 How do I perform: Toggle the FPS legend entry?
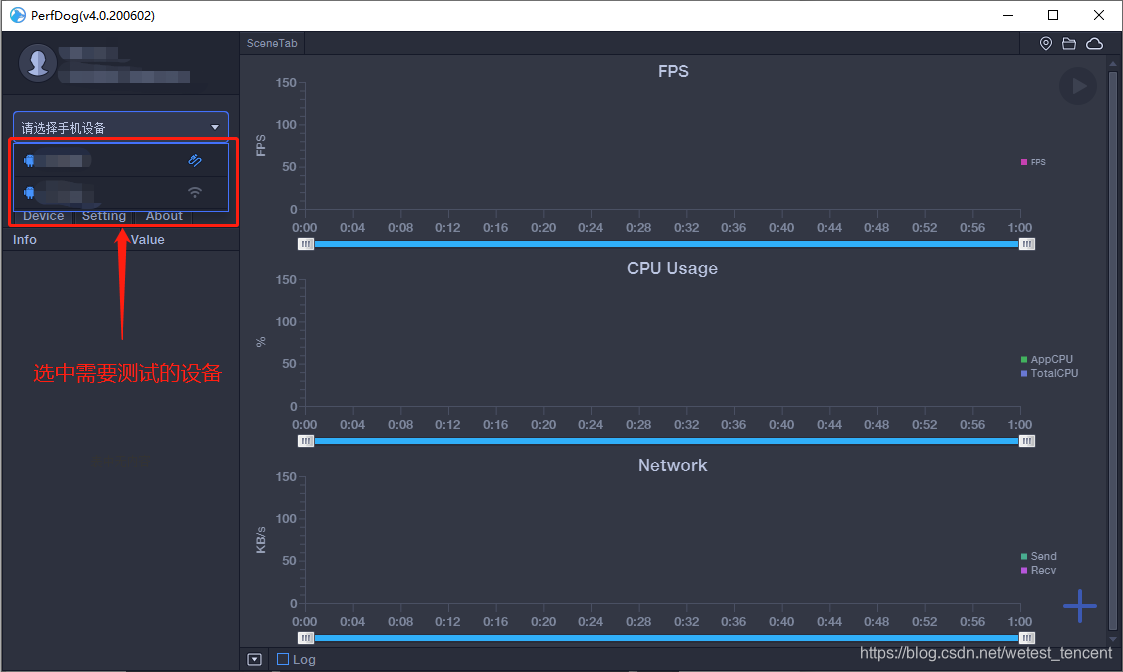[x=1033, y=162]
